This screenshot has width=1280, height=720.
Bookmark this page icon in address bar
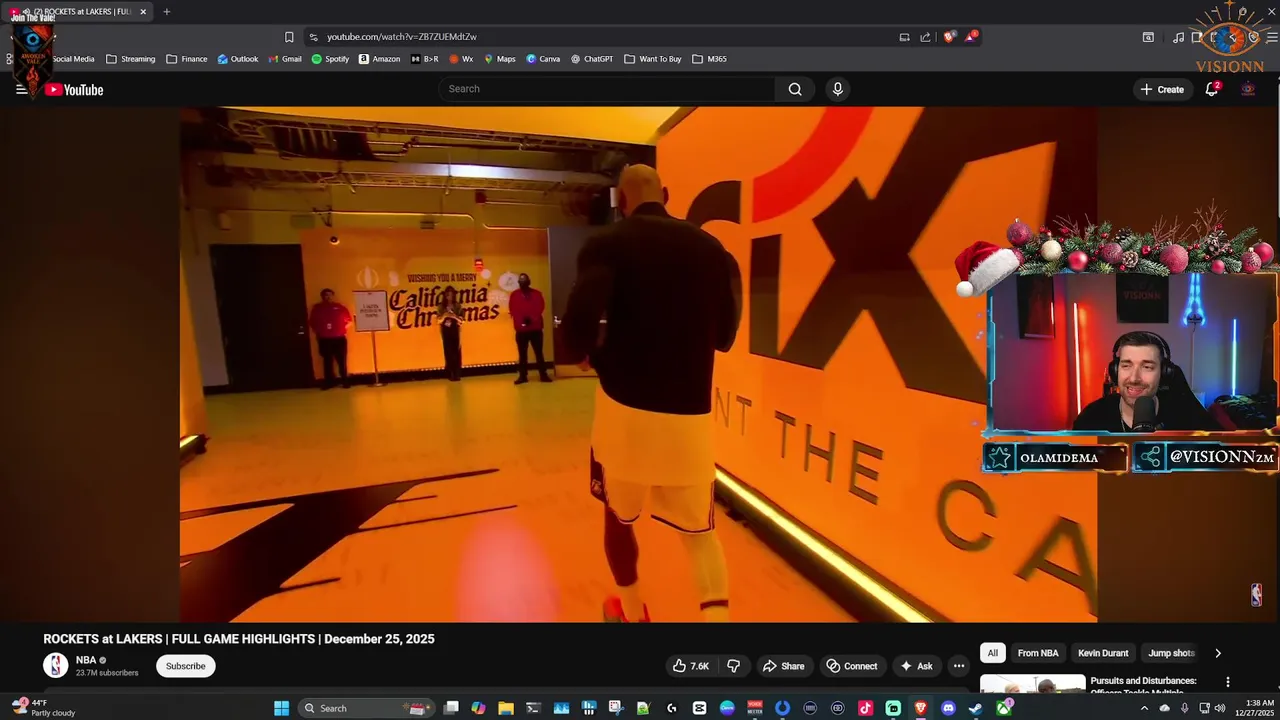pos(289,37)
